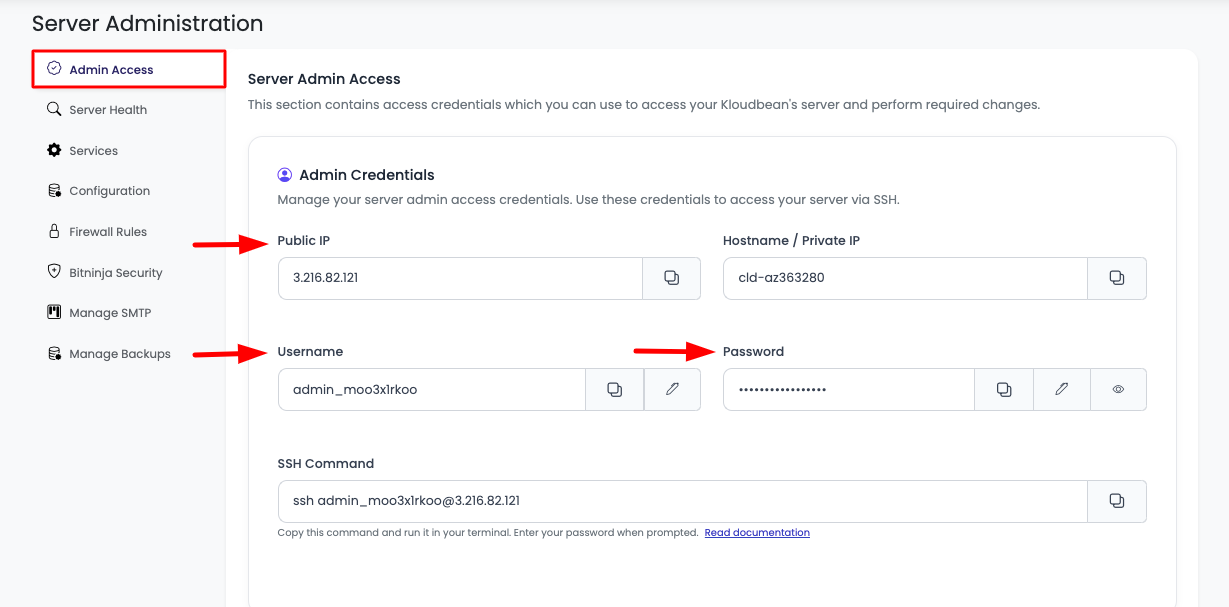Copy the SSH Command
The height and width of the screenshot is (607, 1229).
coord(1117,501)
